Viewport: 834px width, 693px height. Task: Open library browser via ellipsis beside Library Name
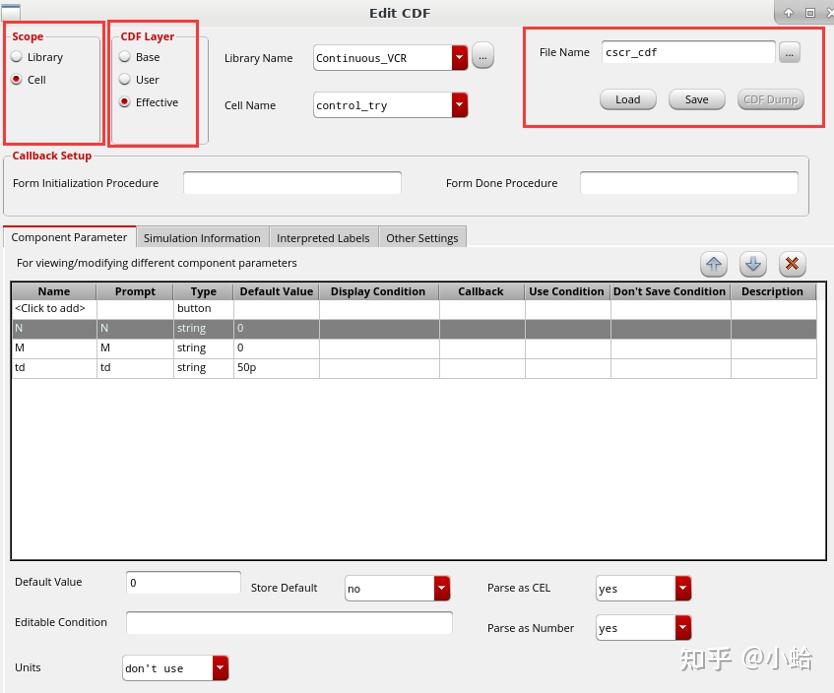point(483,57)
